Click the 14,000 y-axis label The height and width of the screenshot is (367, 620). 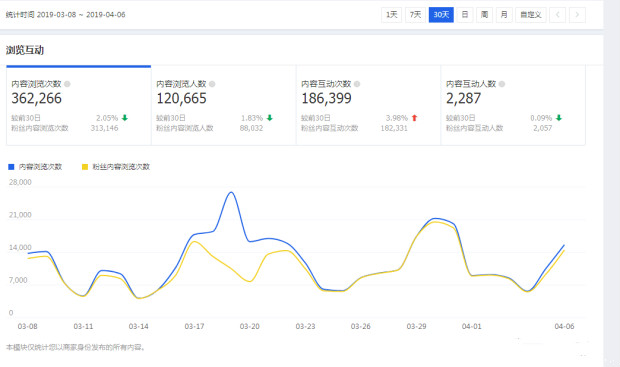(x=20, y=248)
